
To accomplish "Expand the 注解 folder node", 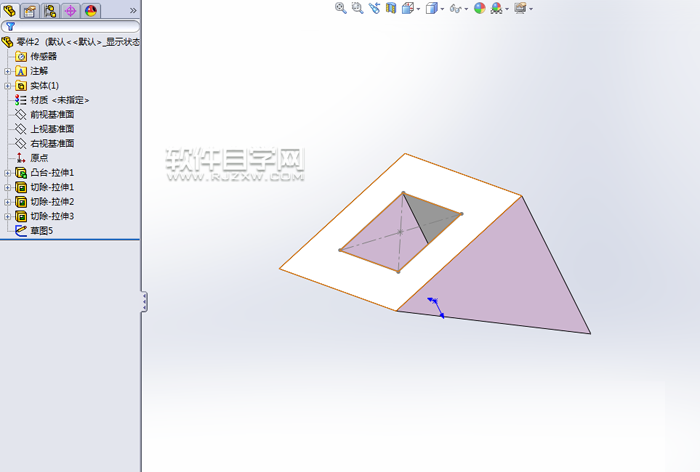I will pos(8,71).
